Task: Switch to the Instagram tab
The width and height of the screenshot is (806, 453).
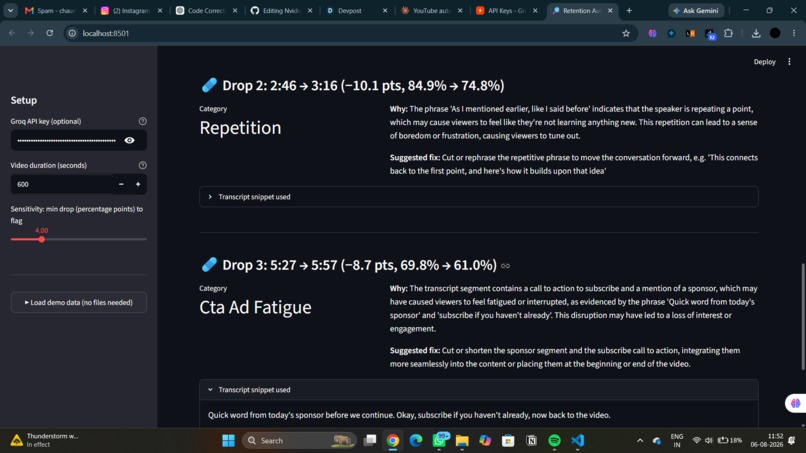Action: point(132,10)
